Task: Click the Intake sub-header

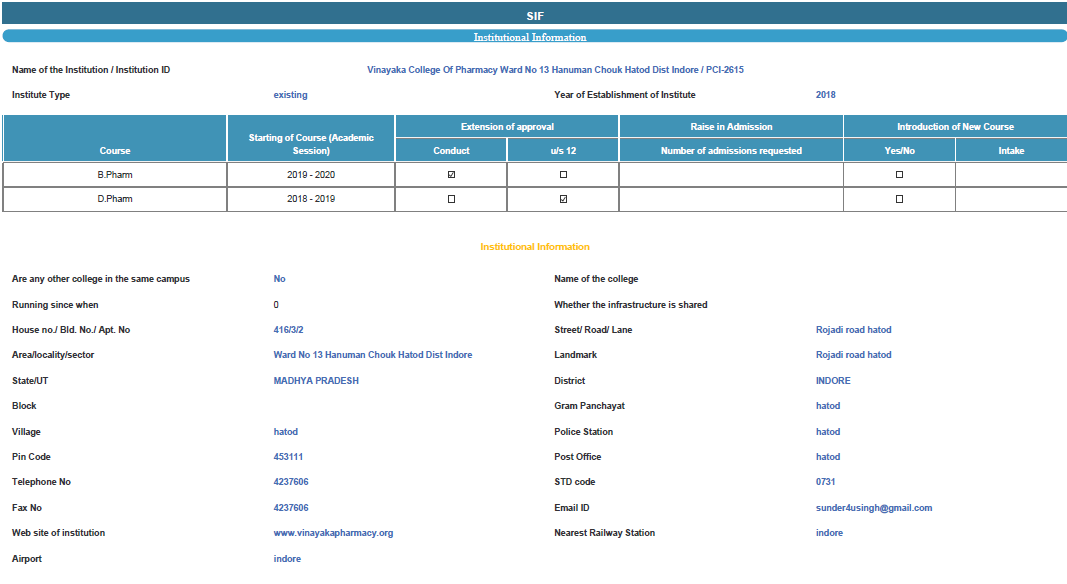Action: click(1011, 150)
